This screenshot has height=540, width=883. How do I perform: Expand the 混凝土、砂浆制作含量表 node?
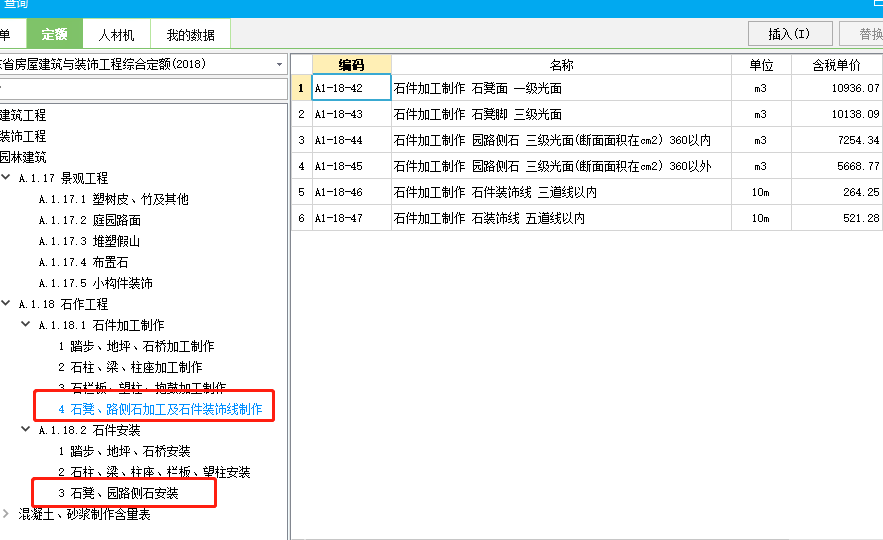[6, 514]
